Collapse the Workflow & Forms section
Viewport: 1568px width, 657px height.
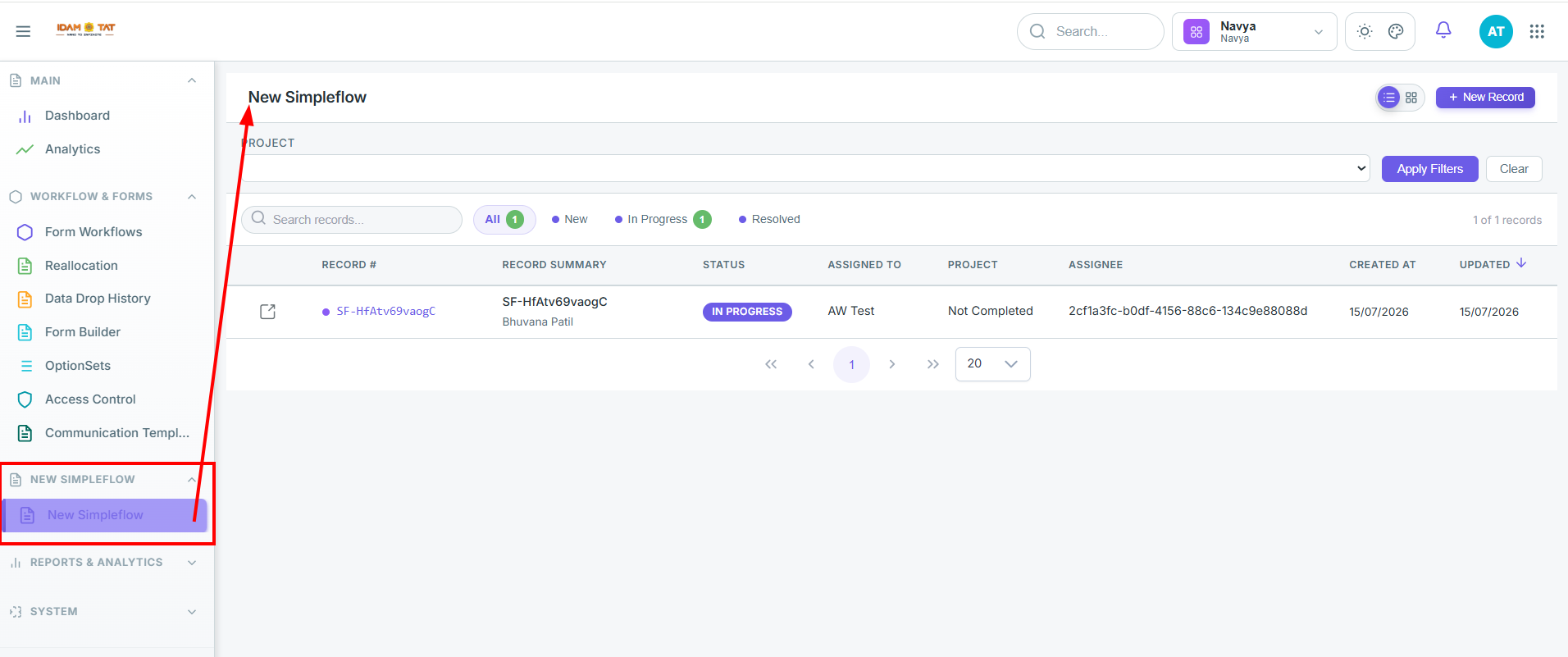tap(192, 197)
